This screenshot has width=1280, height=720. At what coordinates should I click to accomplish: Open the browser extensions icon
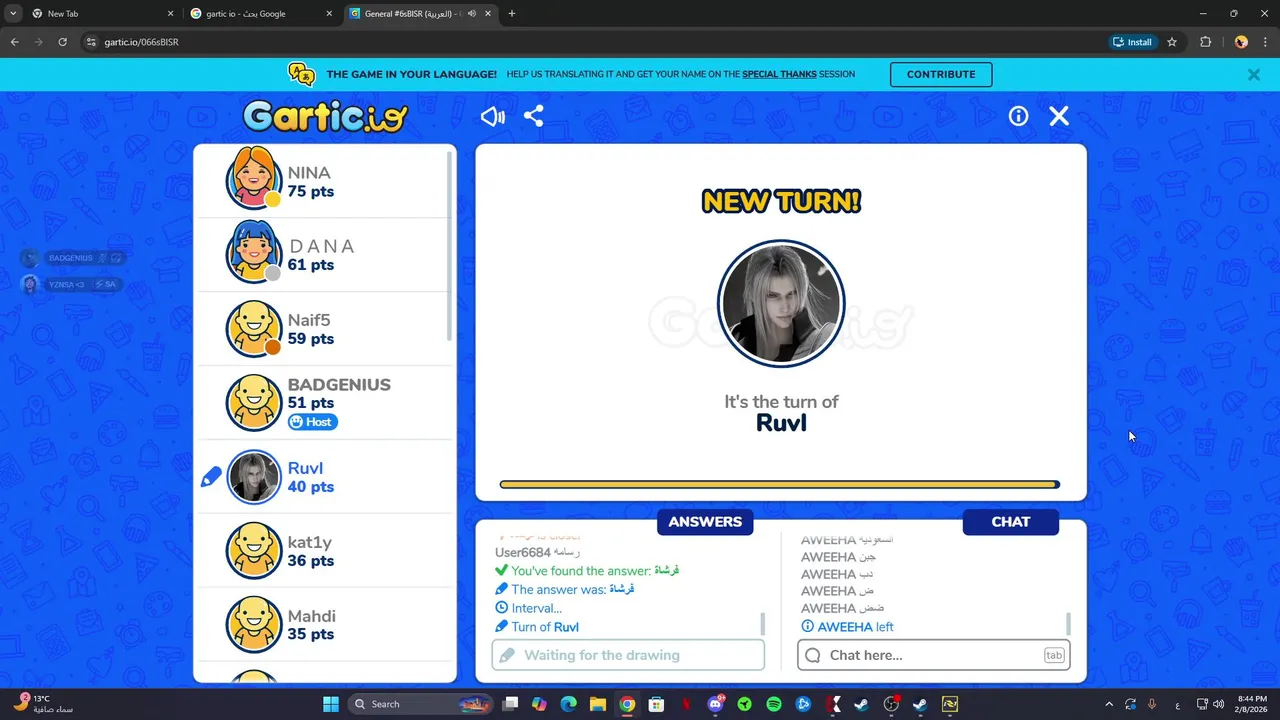[1205, 42]
